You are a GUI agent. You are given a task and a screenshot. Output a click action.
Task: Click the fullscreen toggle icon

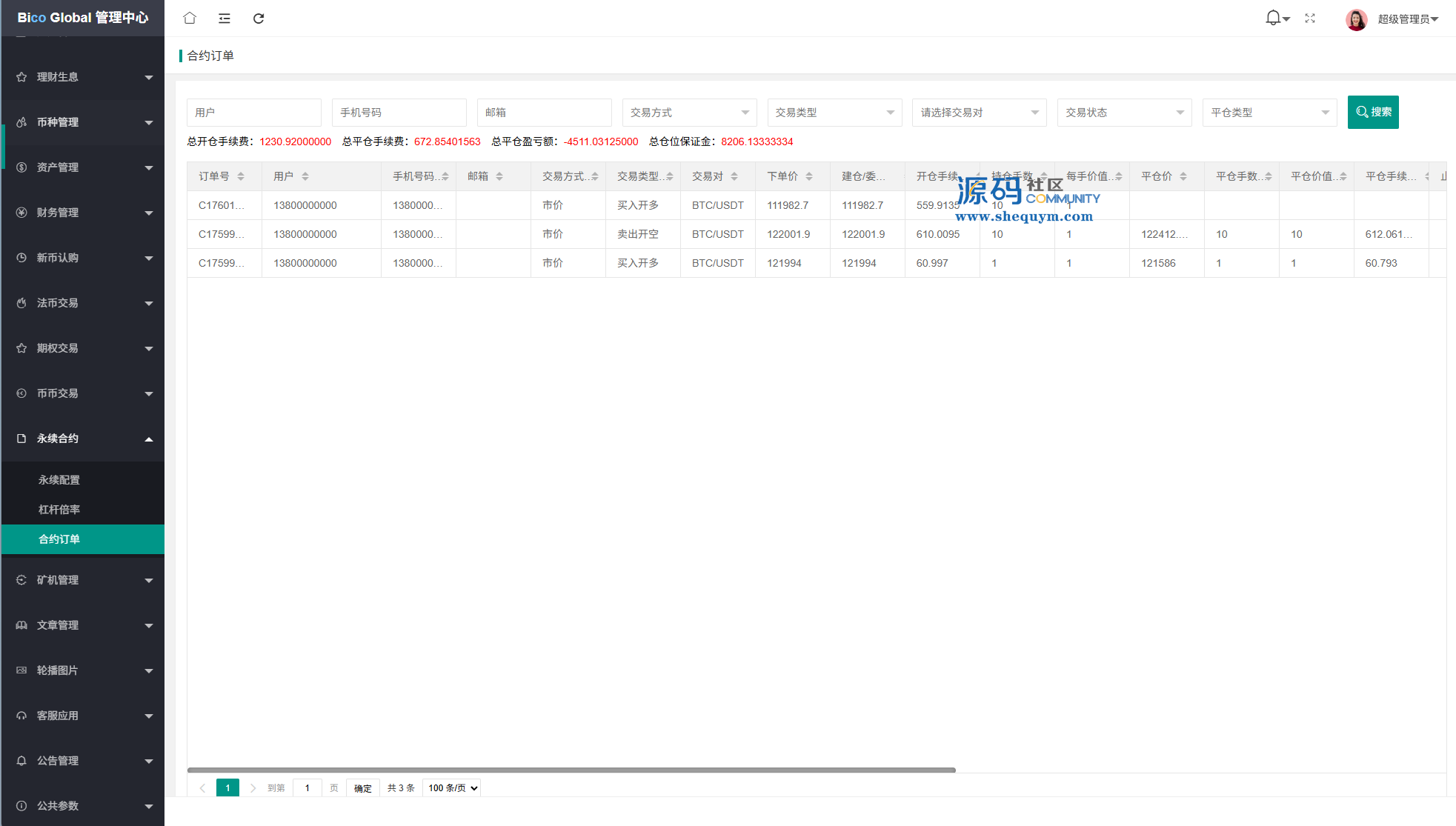[1310, 18]
